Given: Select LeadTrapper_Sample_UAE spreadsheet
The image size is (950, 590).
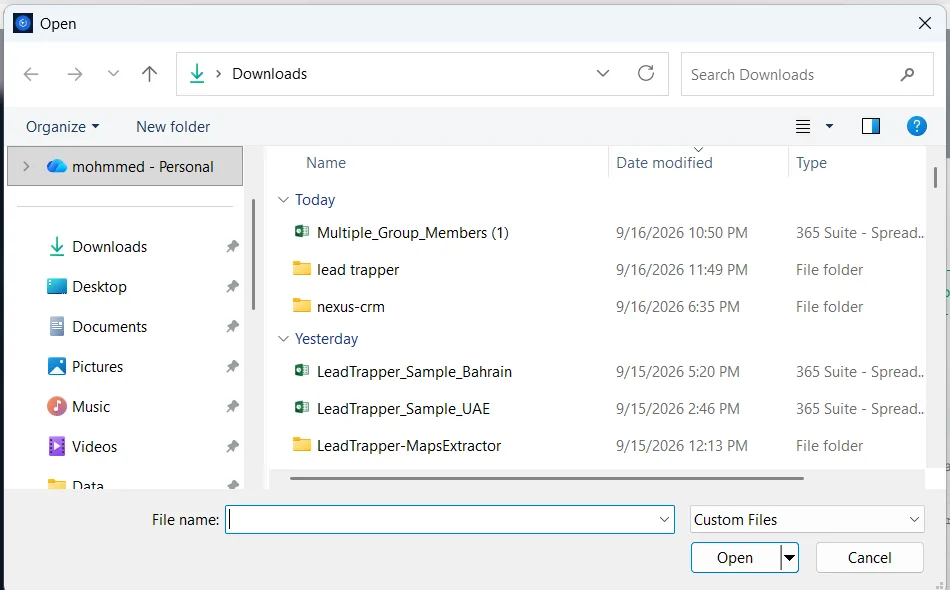Looking at the screenshot, I should coord(403,408).
